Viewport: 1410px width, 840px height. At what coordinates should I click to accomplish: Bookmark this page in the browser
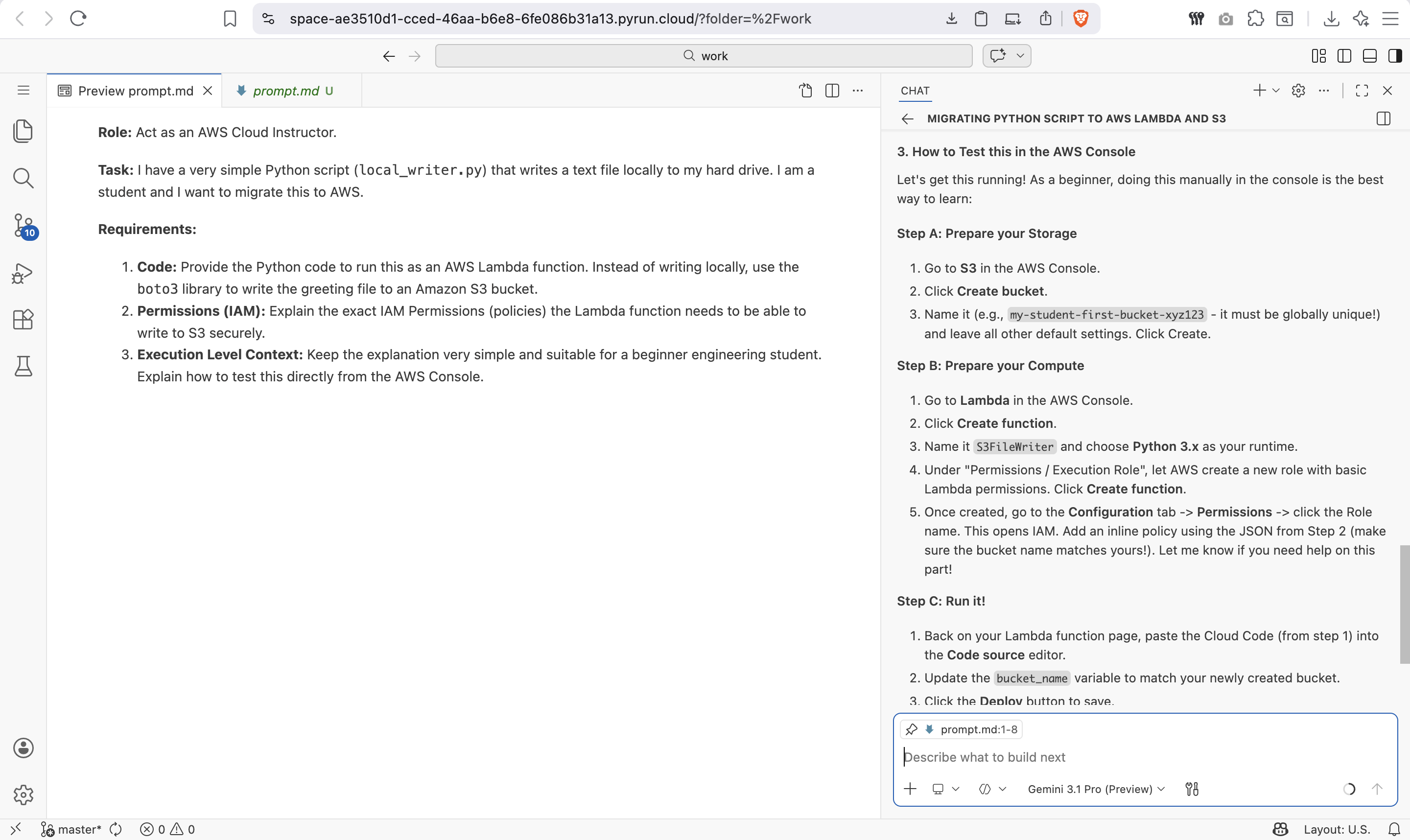click(230, 19)
